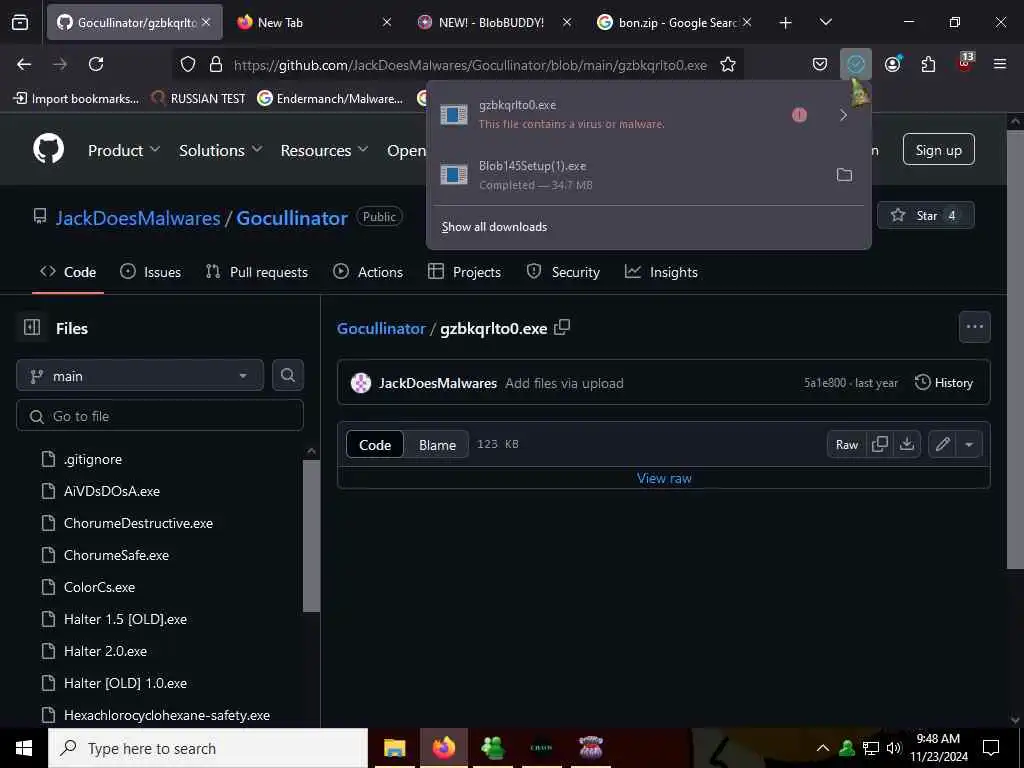Viewport: 1024px width, 768px height.
Task: Open the three-dot more file actions
Action: (x=974, y=327)
